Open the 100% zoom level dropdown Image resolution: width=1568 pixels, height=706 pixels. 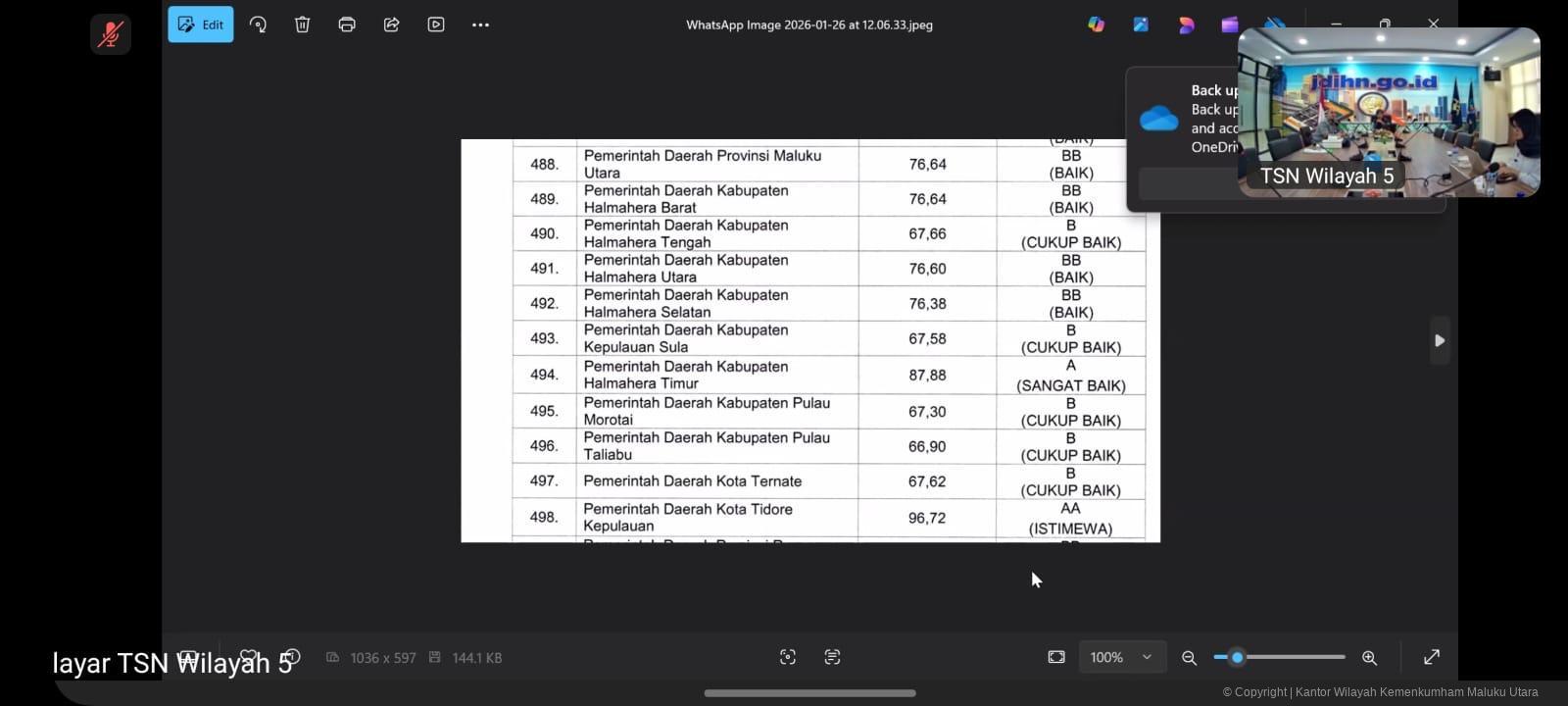(1122, 657)
